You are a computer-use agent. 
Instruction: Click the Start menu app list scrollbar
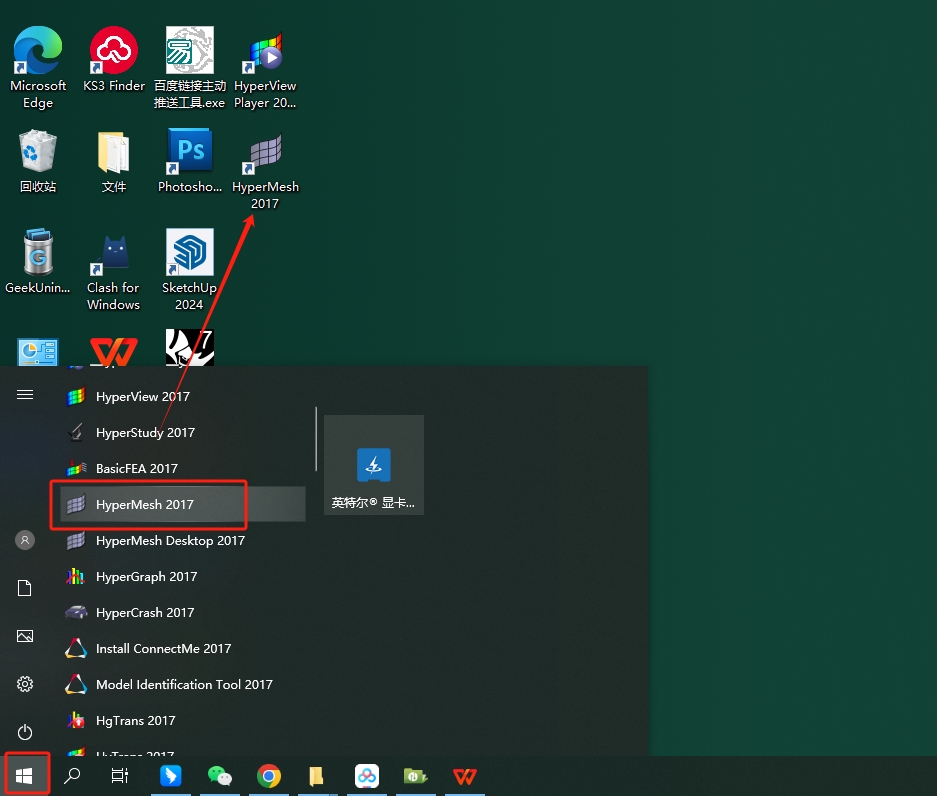tap(317, 438)
